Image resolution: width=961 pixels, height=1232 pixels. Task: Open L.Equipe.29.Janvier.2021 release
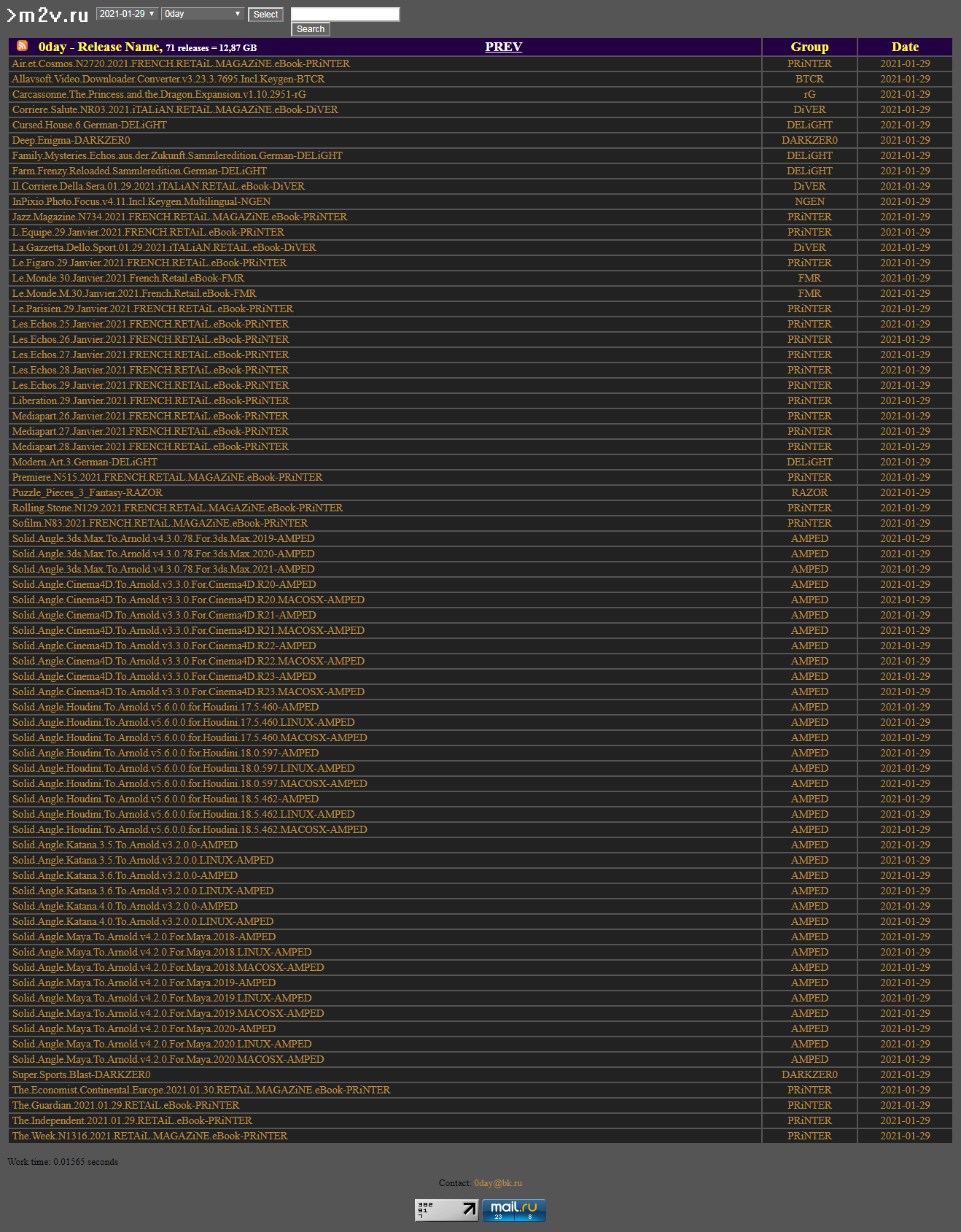(148, 232)
